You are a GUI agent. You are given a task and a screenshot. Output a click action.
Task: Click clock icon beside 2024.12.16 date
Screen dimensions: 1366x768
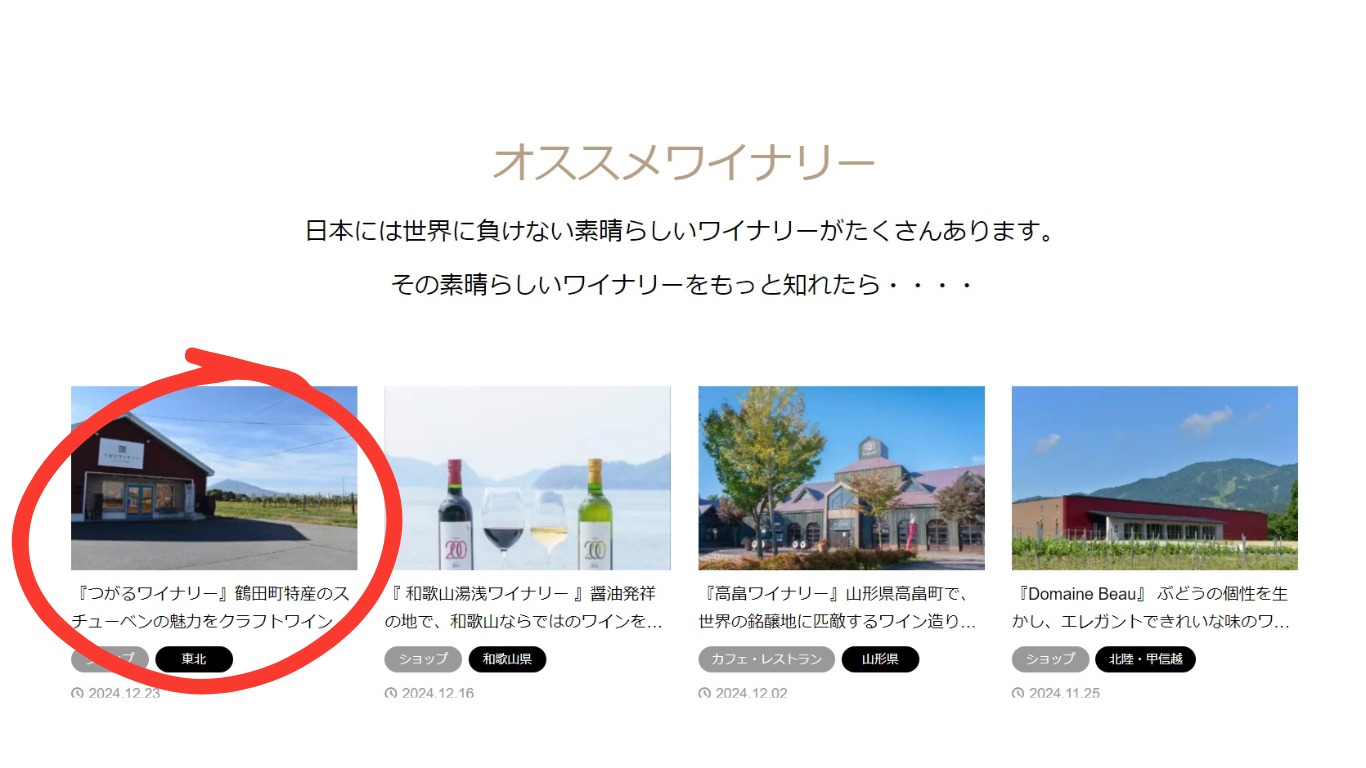pos(391,693)
